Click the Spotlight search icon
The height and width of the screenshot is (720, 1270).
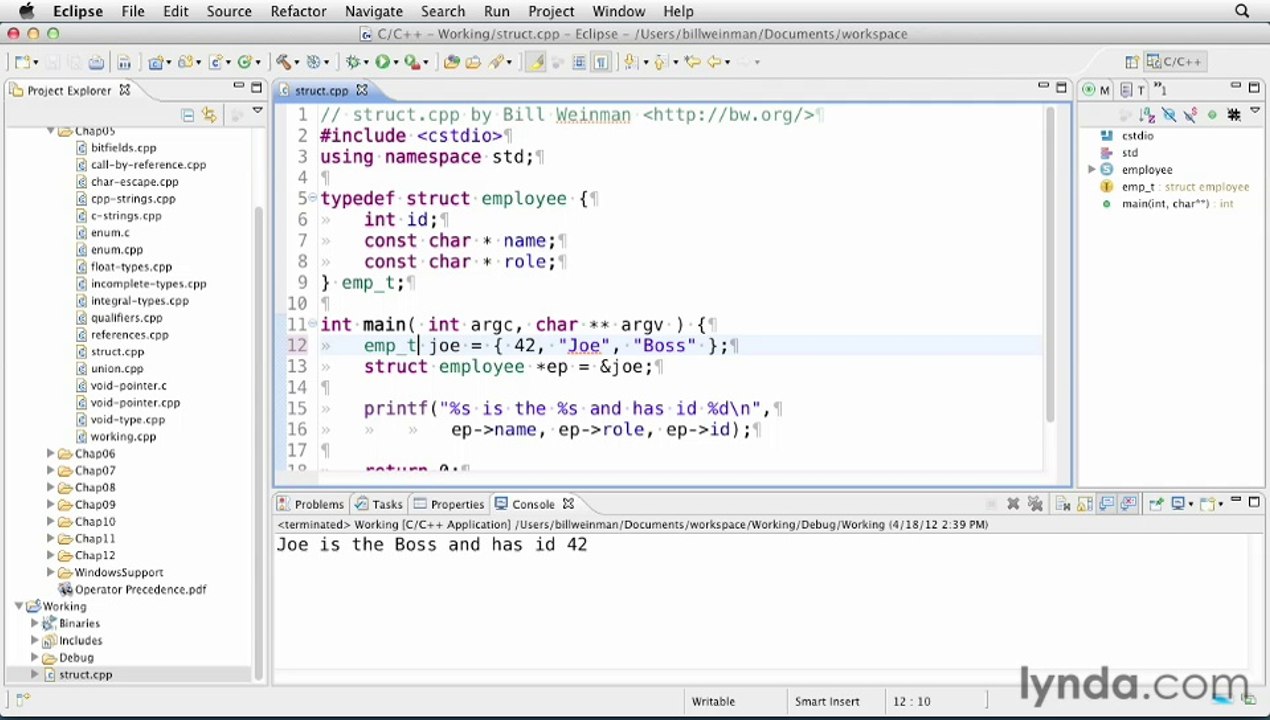pyautogui.click(x=1242, y=11)
